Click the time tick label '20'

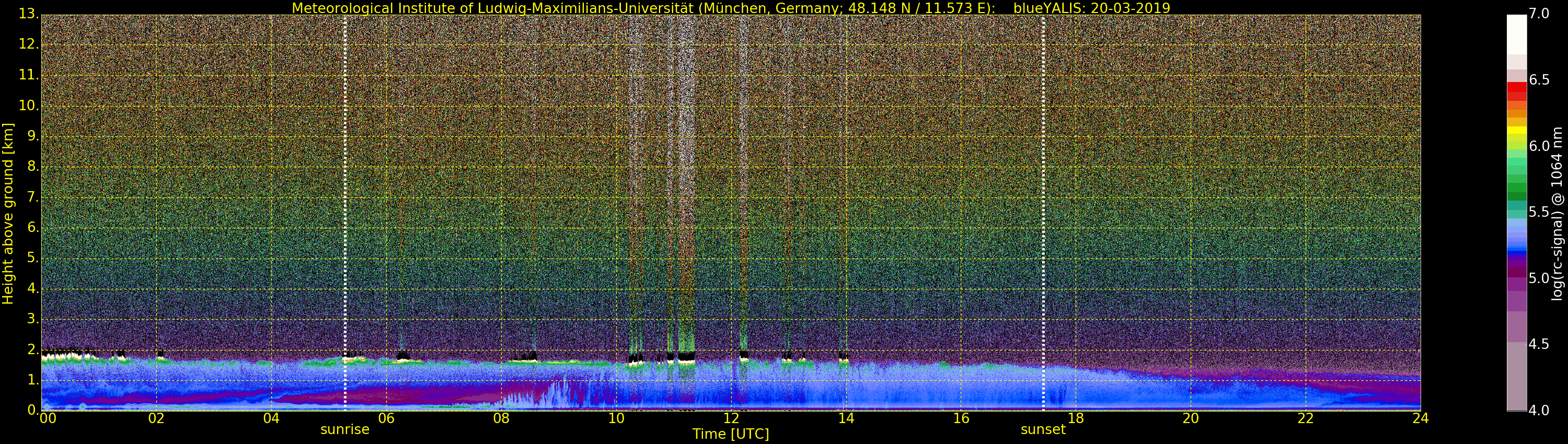tap(1191, 418)
